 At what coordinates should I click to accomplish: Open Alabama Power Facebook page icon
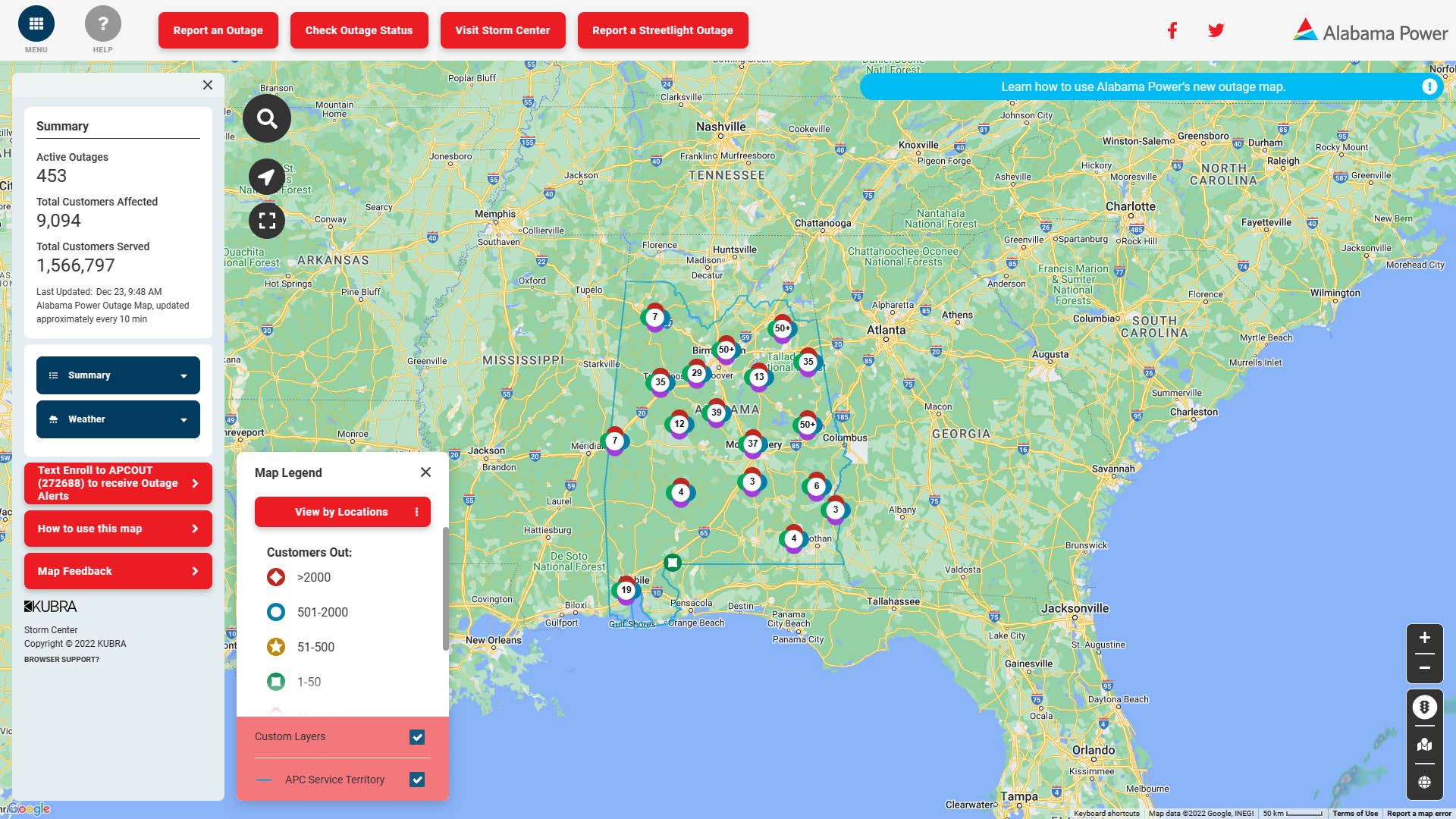[1172, 30]
